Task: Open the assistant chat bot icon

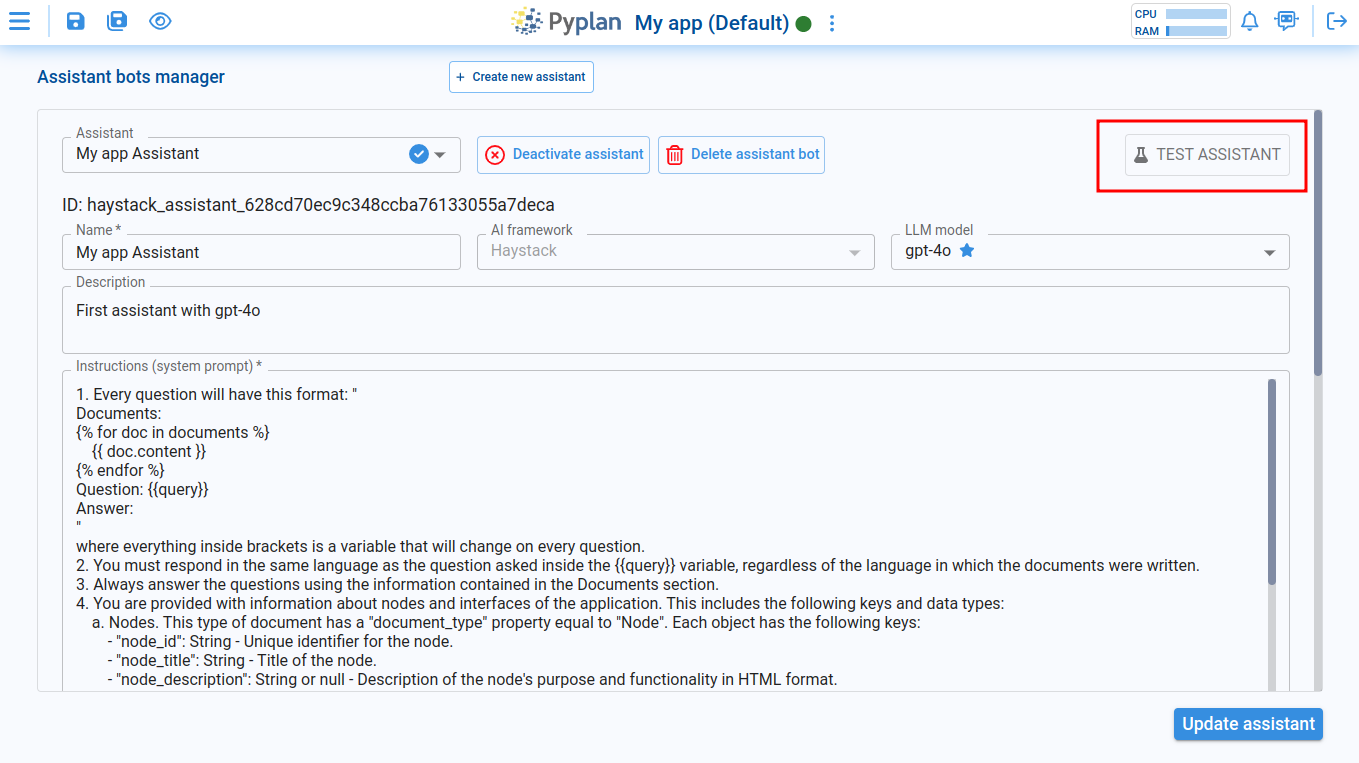Action: point(1286,21)
